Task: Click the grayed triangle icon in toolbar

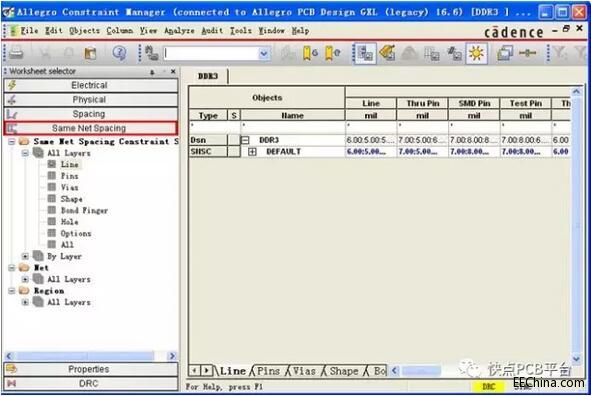Action: [x=409, y=54]
